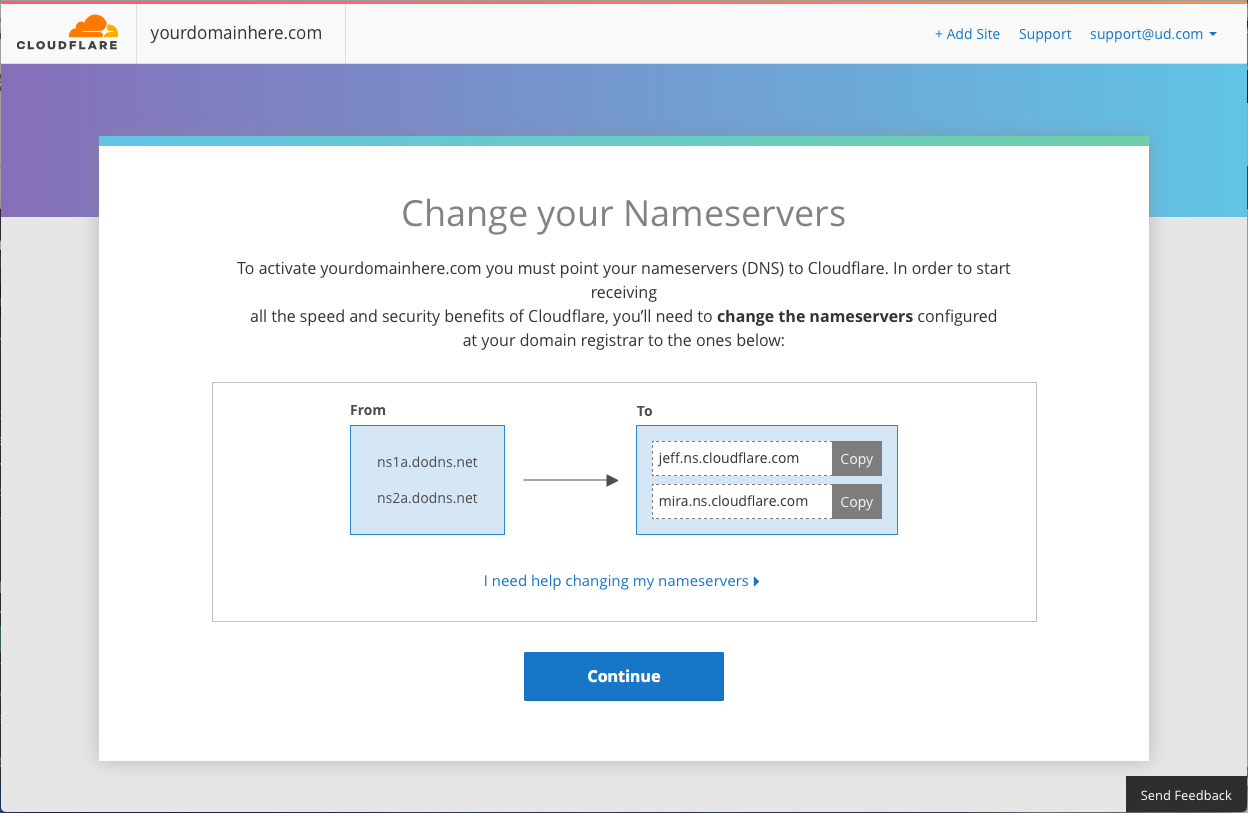This screenshot has height=813, width=1248.
Task: Open the Send Feedback tab
Action: tap(1186, 795)
